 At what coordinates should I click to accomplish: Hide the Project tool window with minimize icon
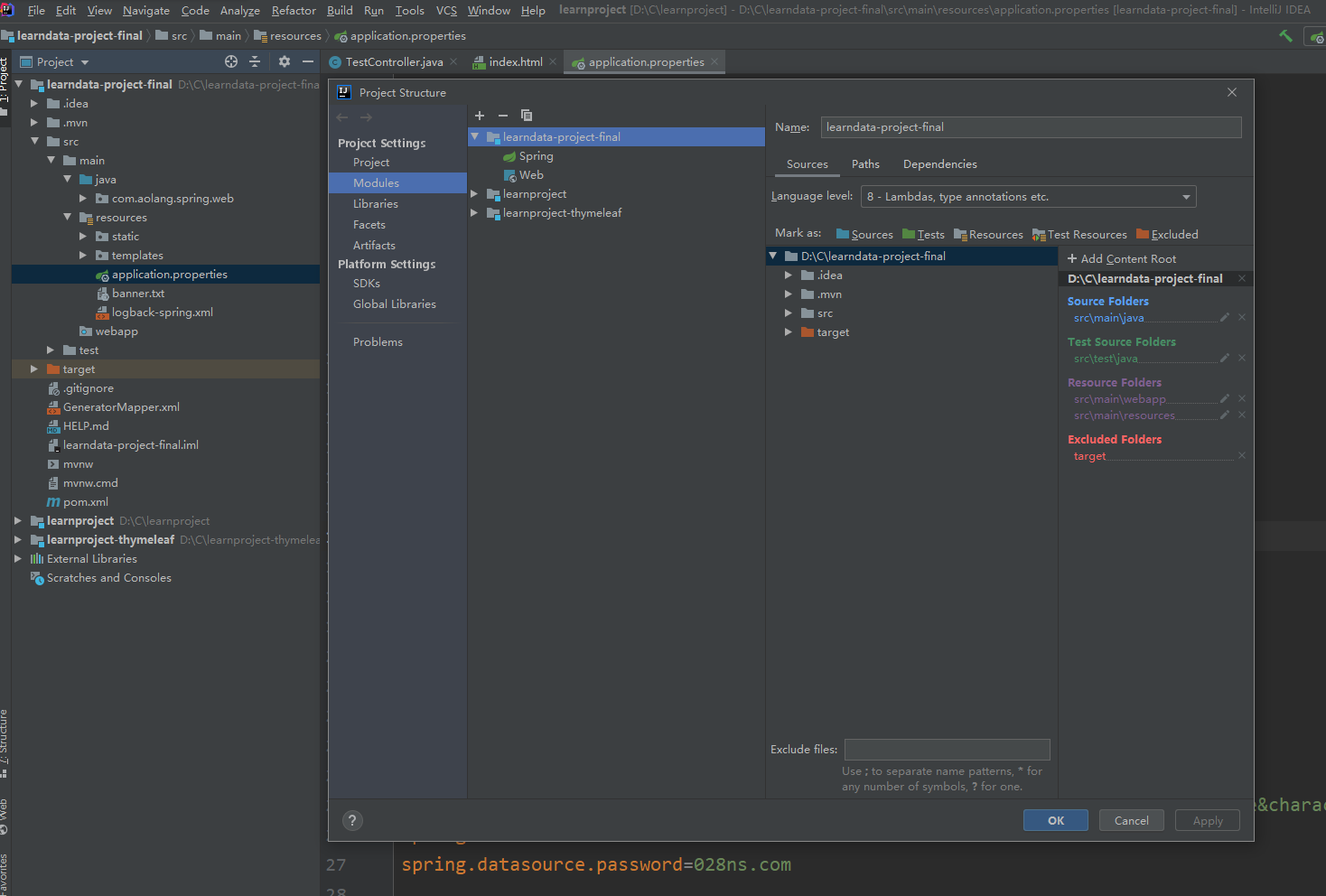[x=308, y=61]
